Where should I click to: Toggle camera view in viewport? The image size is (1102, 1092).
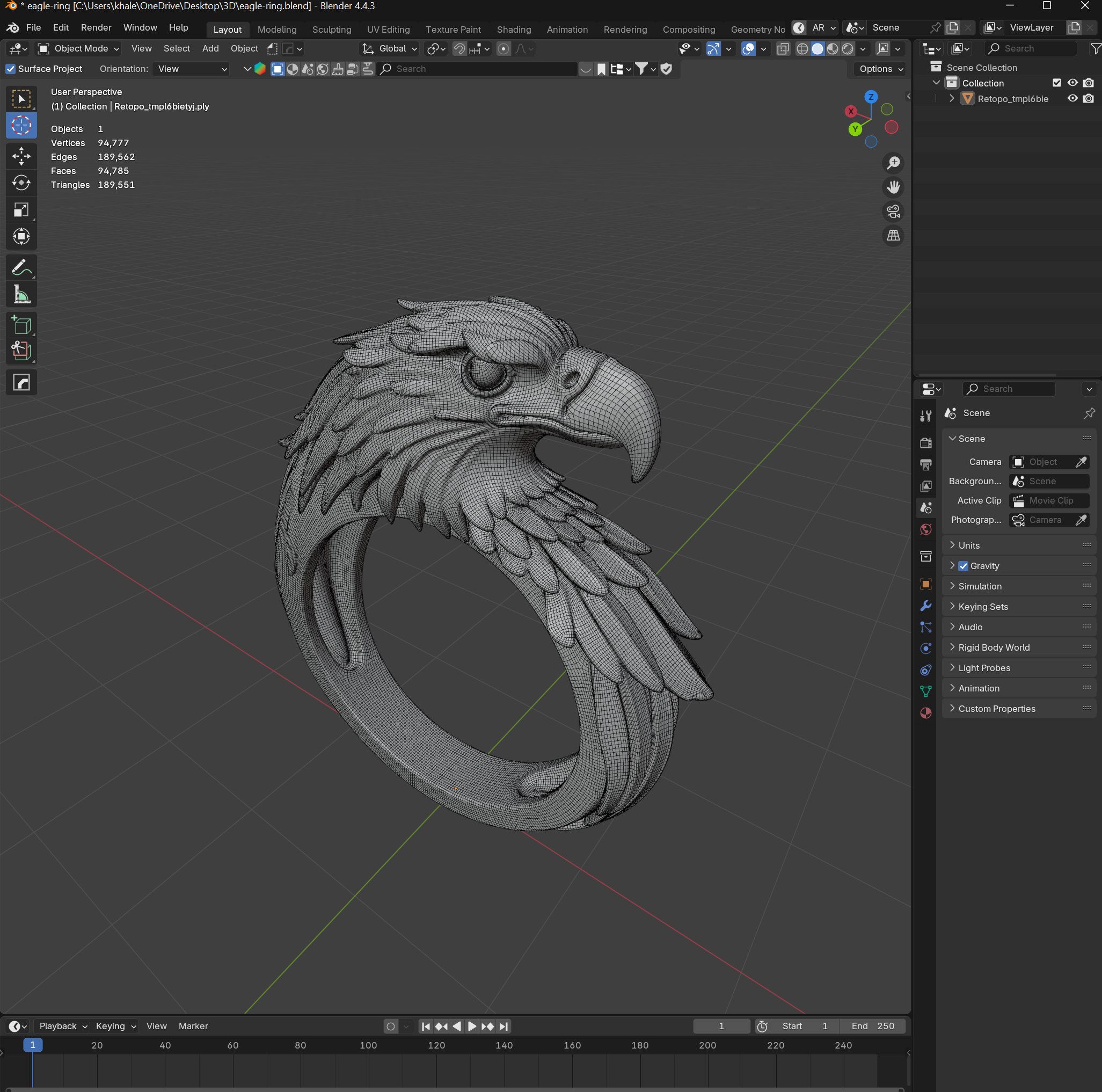(x=893, y=212)
